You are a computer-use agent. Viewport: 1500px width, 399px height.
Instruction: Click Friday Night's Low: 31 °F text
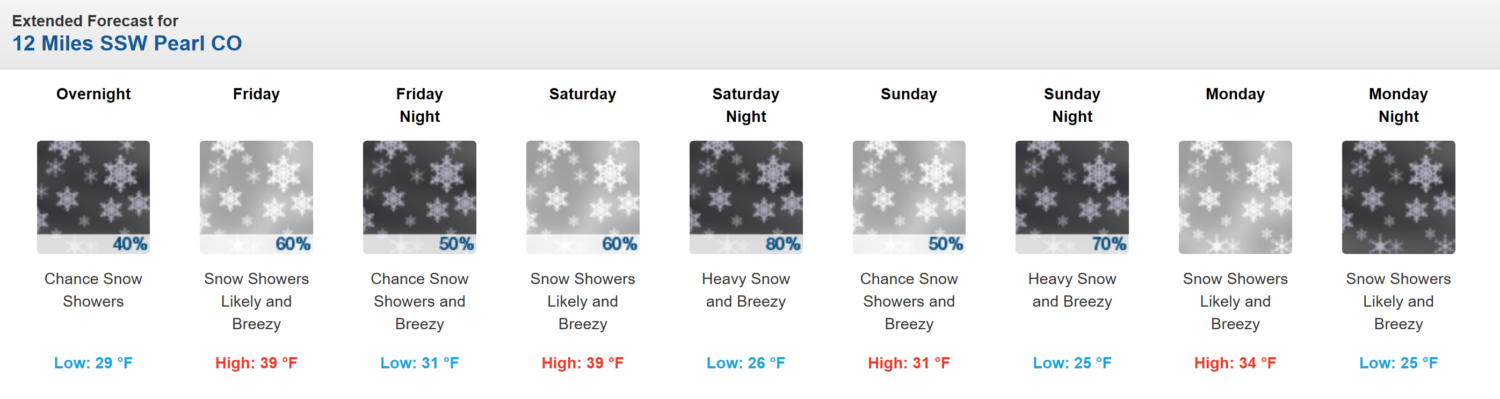pos(419,363)
